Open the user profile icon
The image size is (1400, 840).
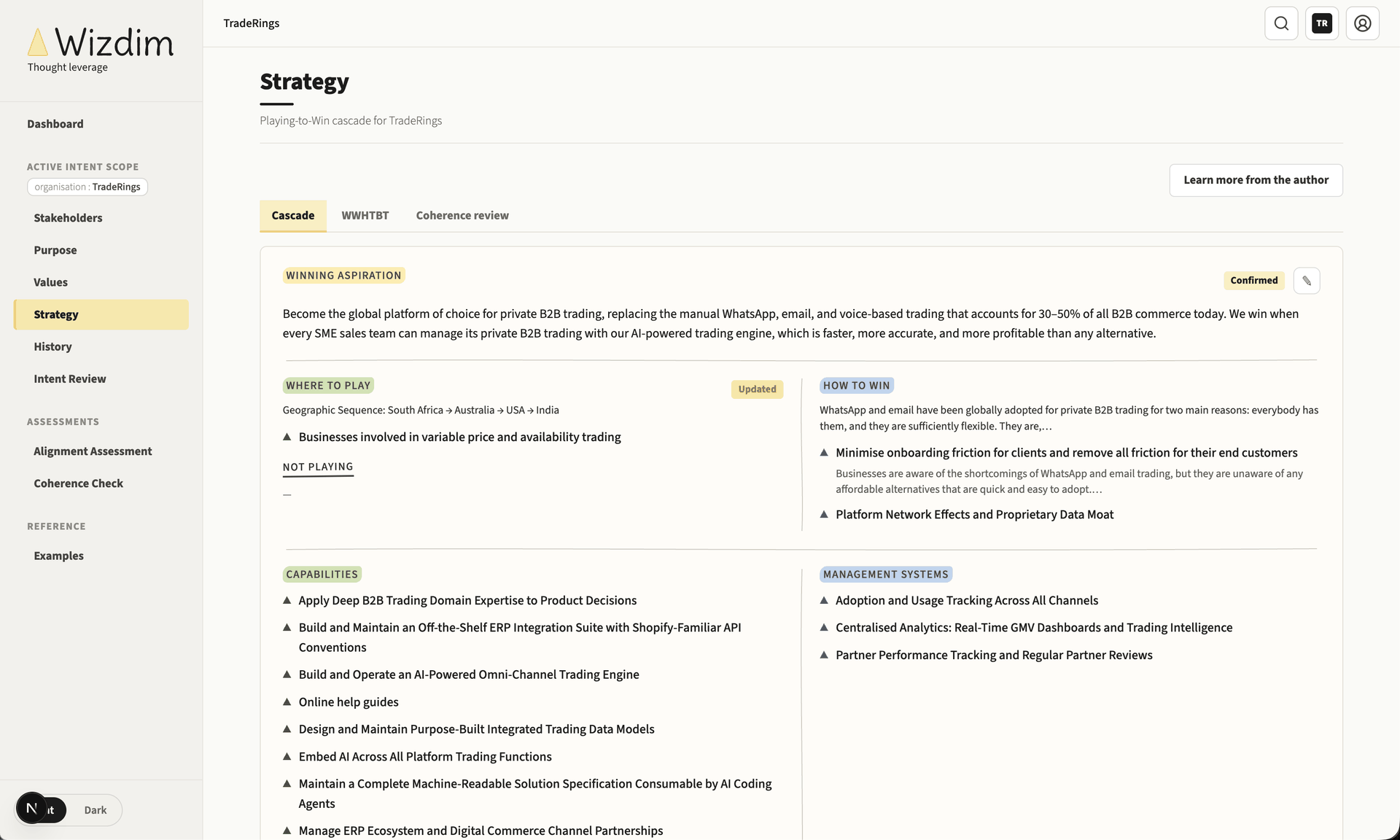pyautogui.click(x=1363, y=23)
